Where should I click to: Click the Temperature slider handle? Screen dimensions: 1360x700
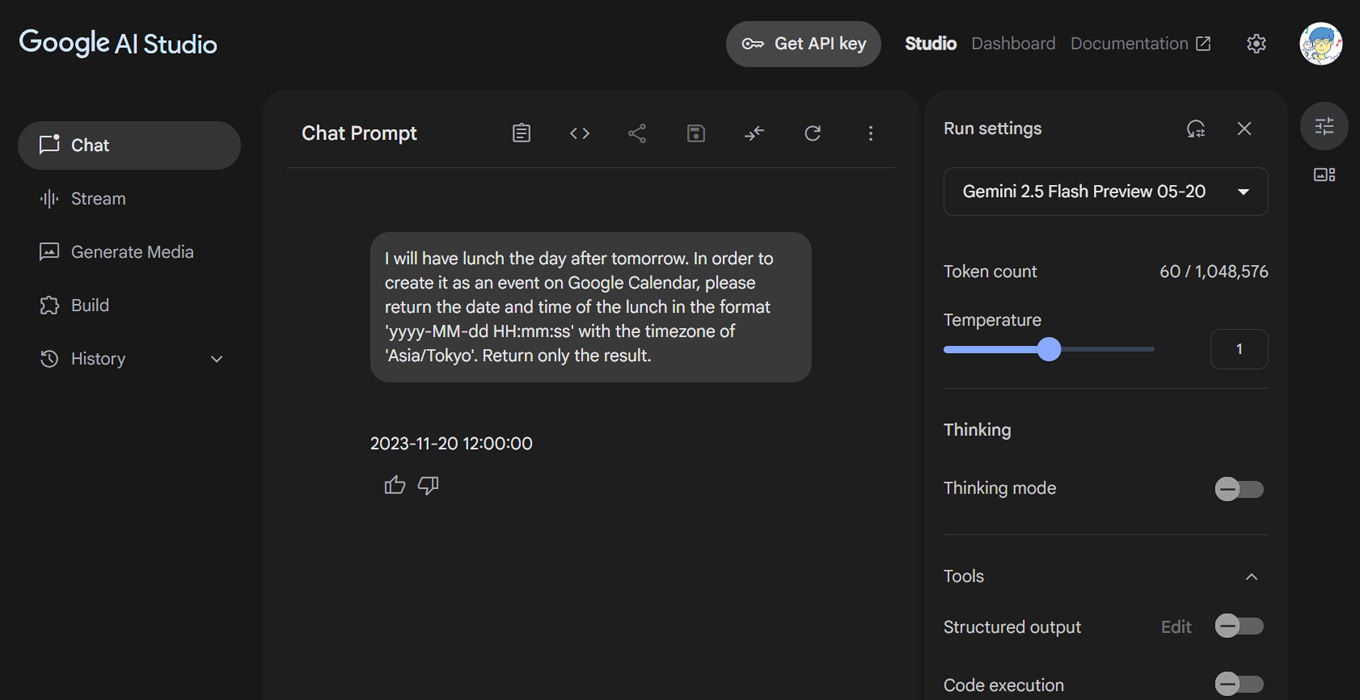(x=1048, y=349)
